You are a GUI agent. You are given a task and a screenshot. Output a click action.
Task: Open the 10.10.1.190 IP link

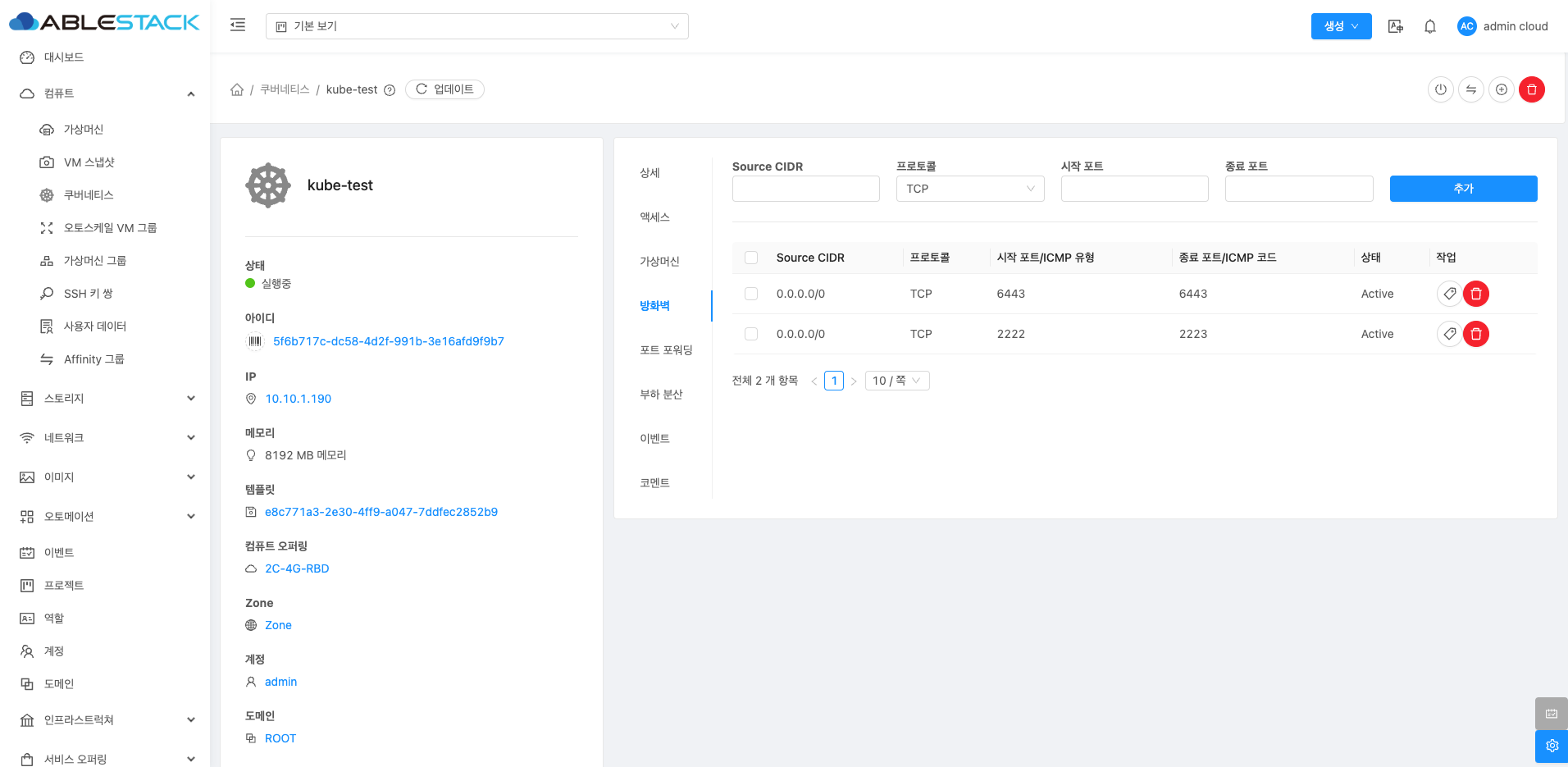point(298,399)
